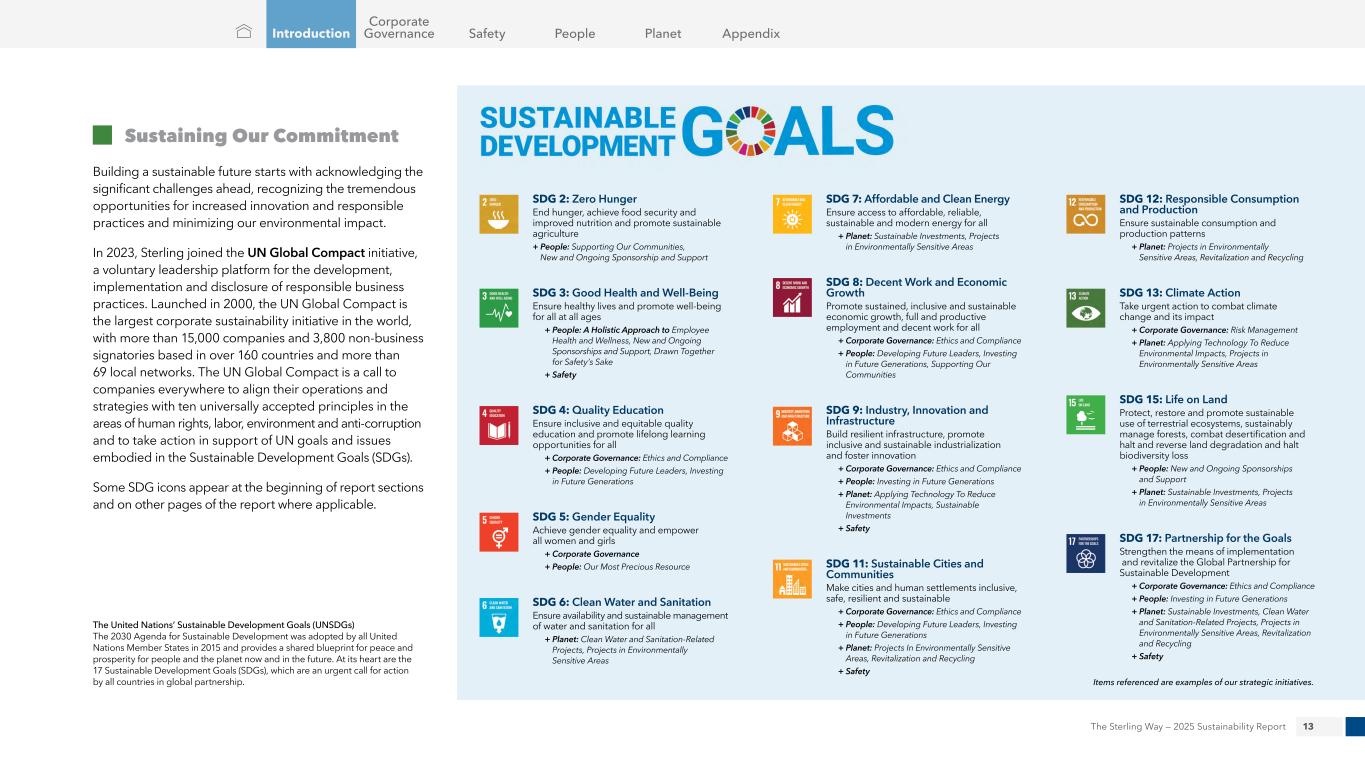The image size is (1365, 768).
Task: Click the 'Corporate Governance: Risk Management' line
Action: (x=1215, y=329)
